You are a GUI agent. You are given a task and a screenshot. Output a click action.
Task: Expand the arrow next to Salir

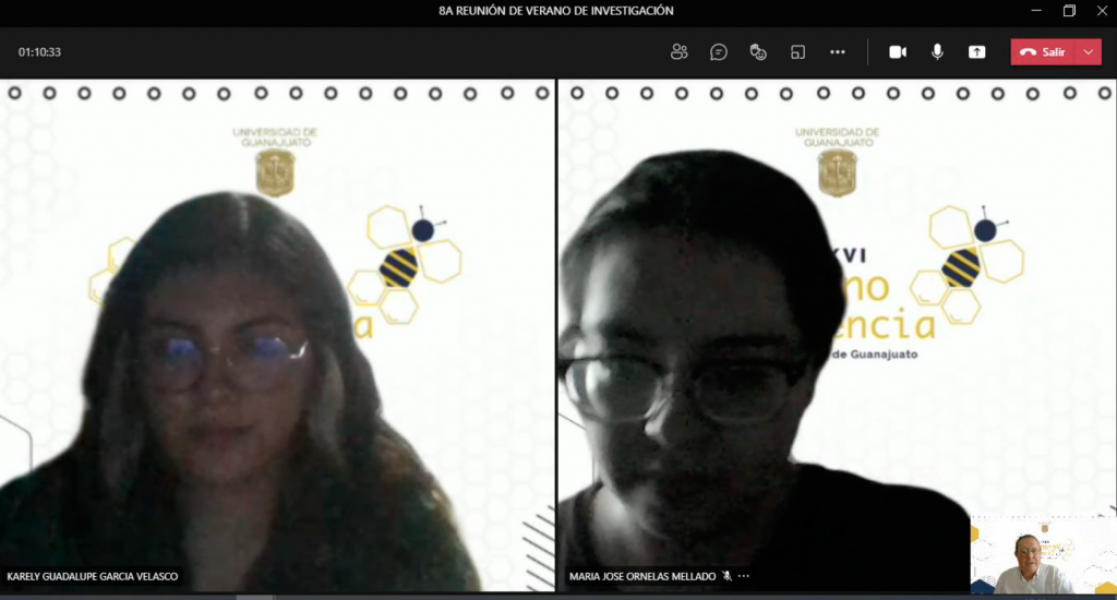click(1089, 52)
